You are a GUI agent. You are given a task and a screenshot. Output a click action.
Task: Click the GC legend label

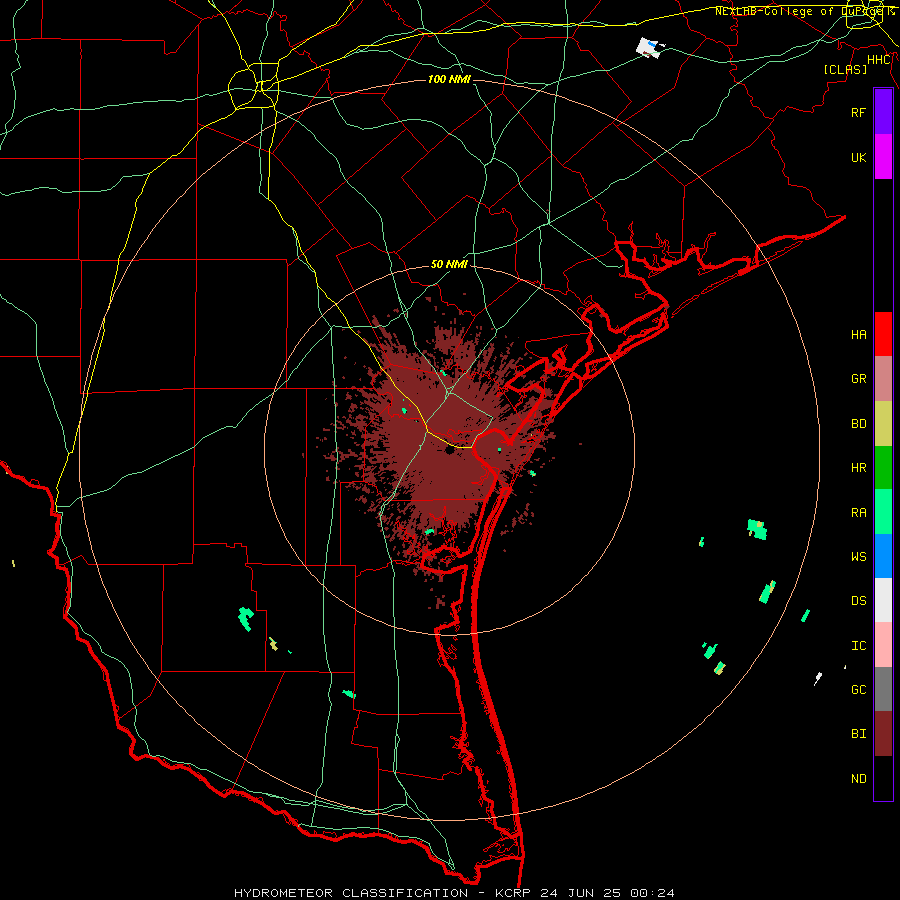coord(859,690)
